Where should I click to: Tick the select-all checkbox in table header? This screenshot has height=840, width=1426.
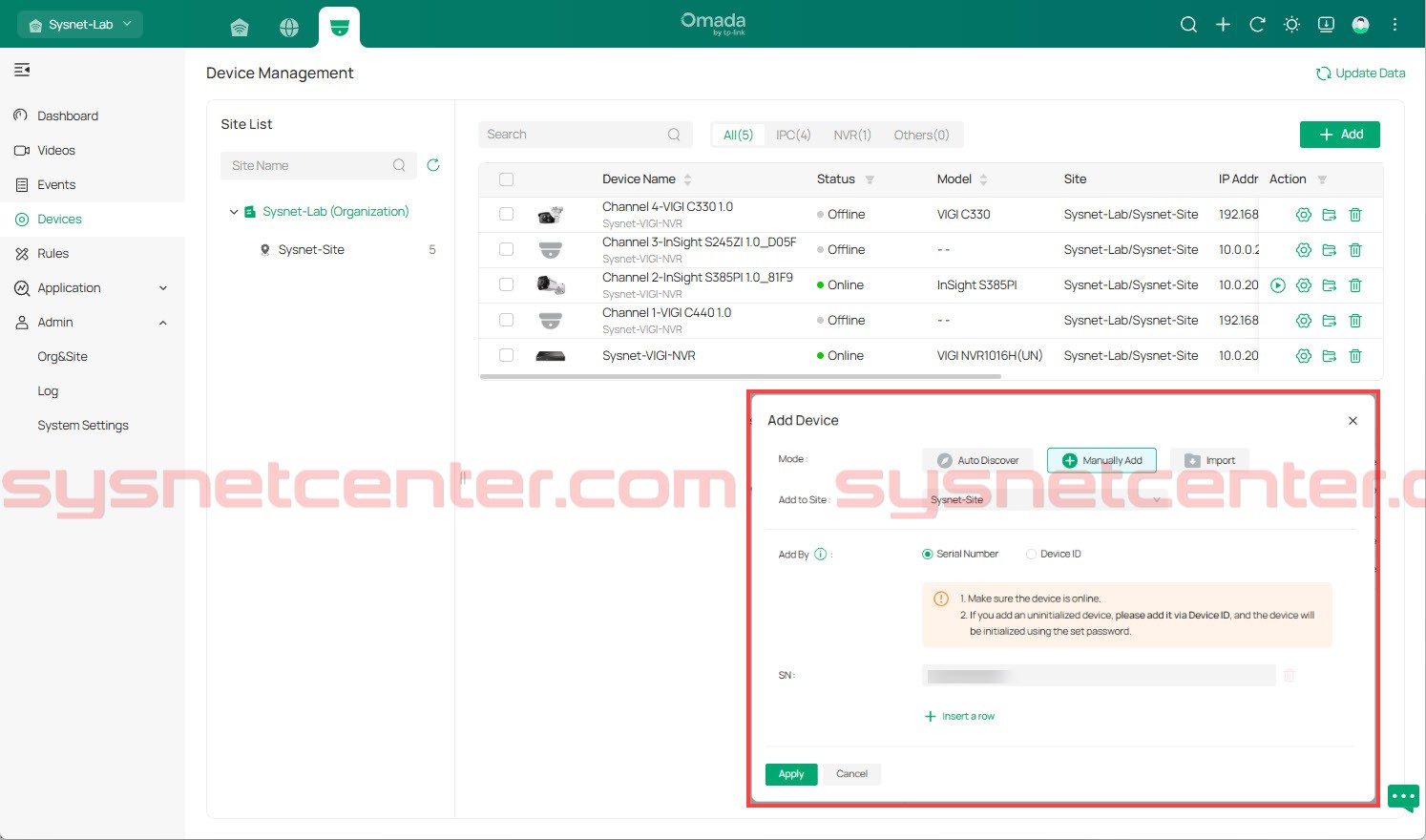(x=507, y=179)
